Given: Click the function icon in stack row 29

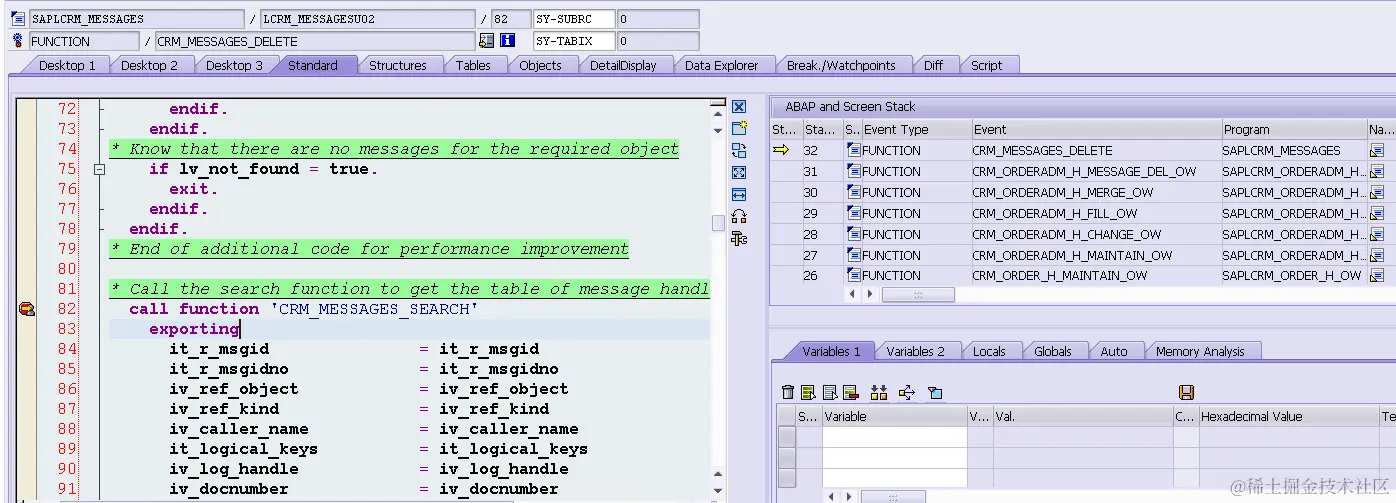Looking at the screenshot, I should [854, 213].
